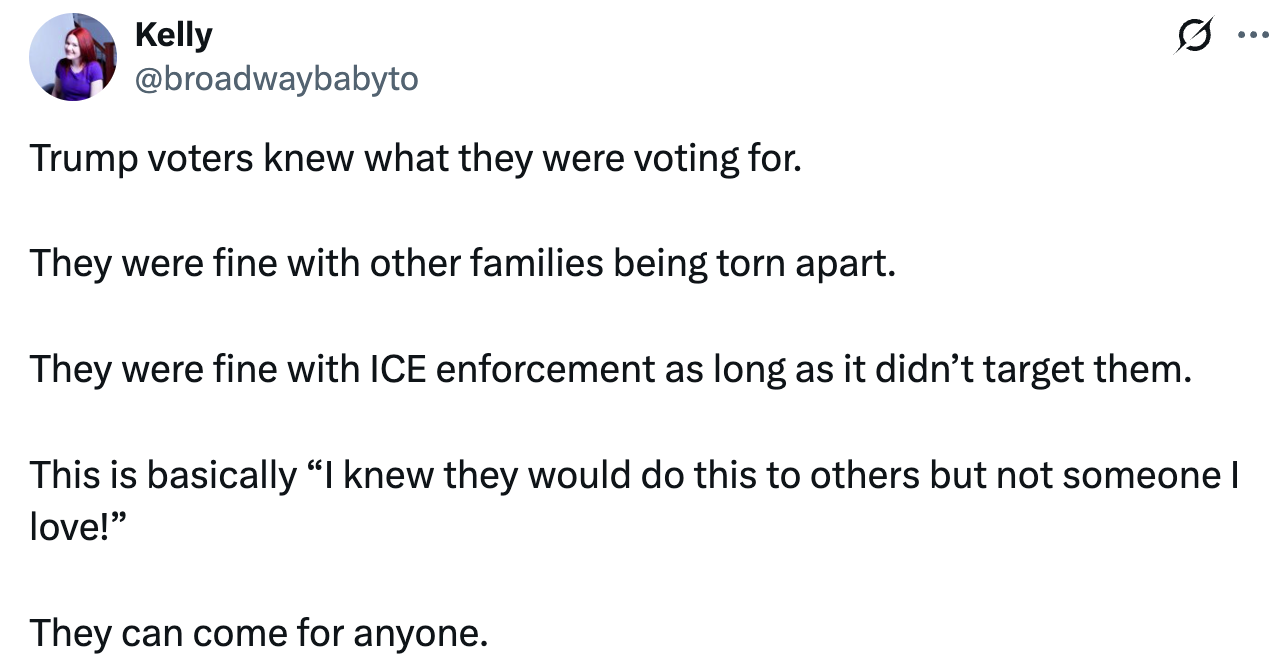Open Kelly's red-haired profile avatar
The image size is (1280, 662).
point(73,57)
